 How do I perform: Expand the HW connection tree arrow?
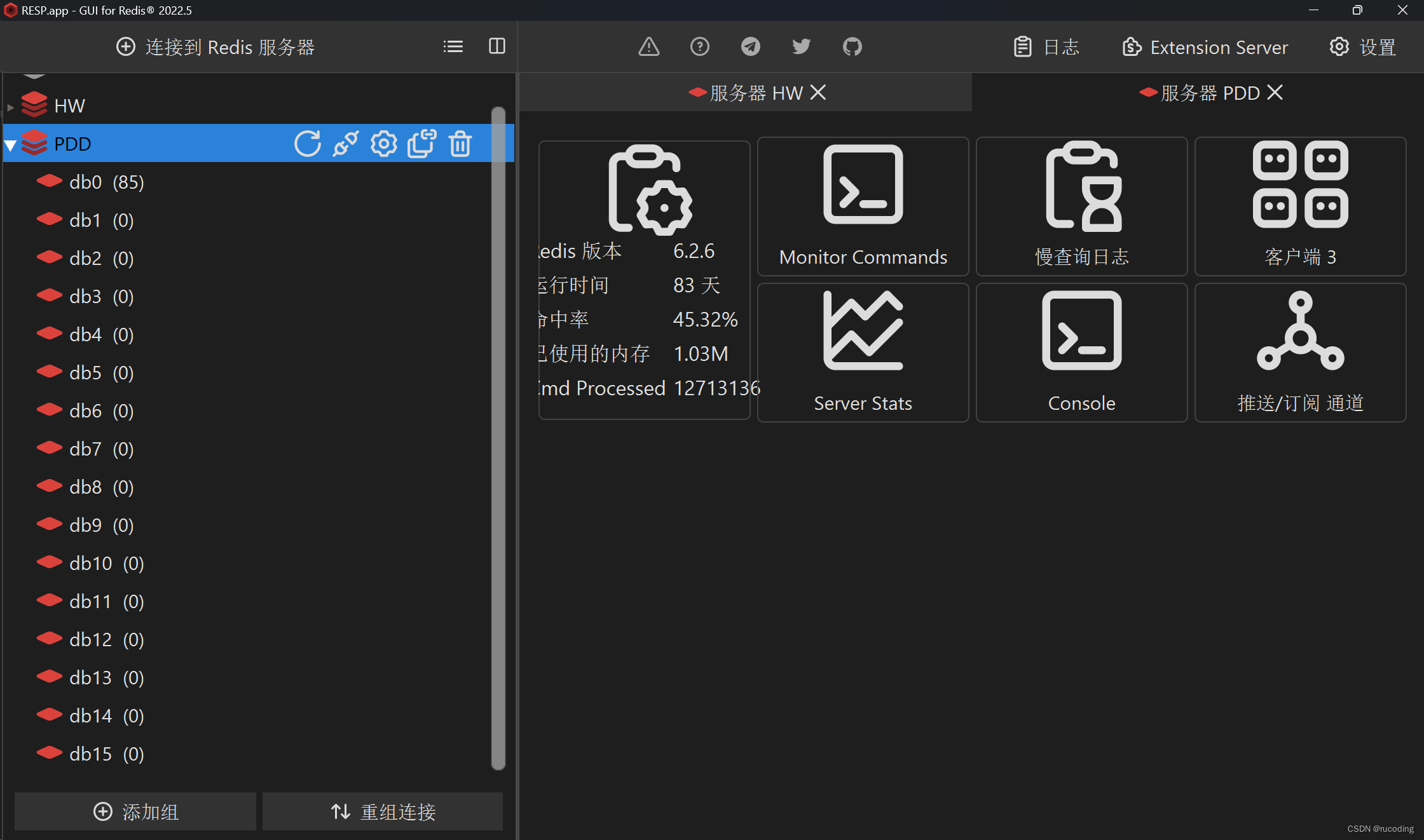coord(10,107)
